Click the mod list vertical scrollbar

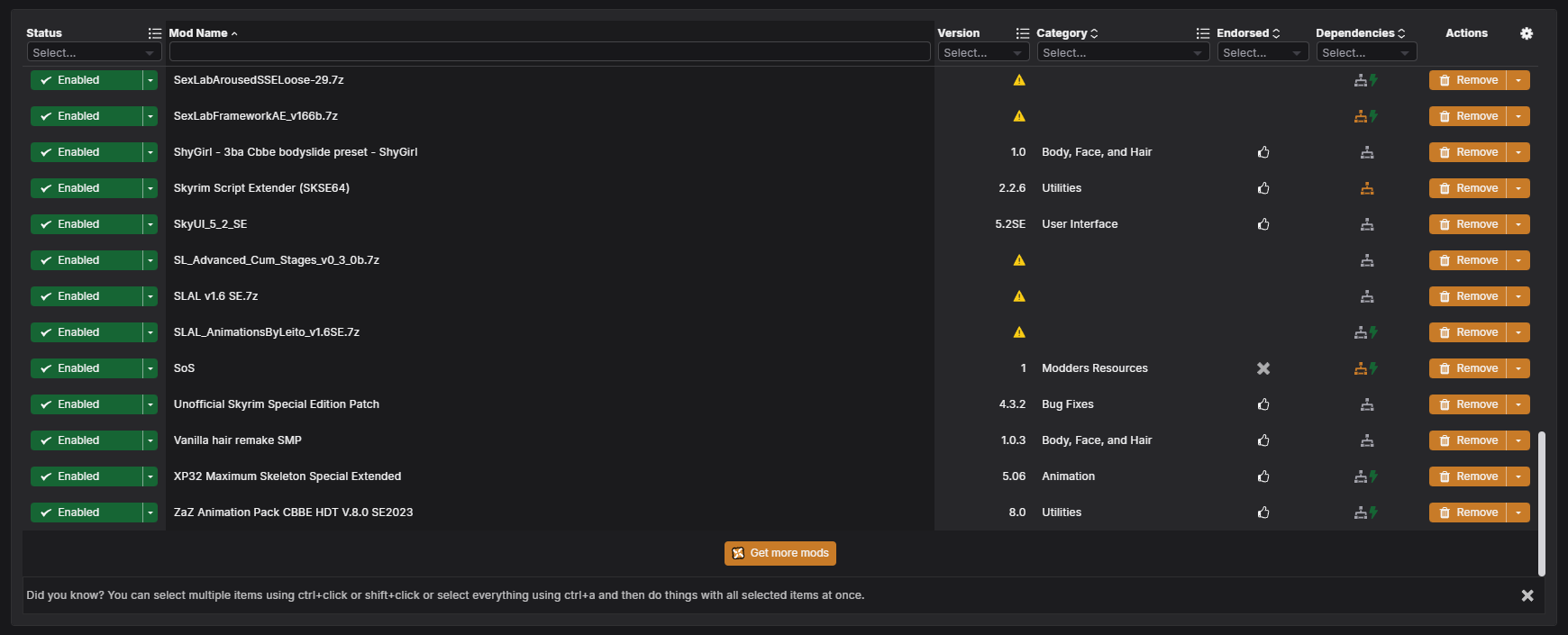click(x=1542, y=503)
